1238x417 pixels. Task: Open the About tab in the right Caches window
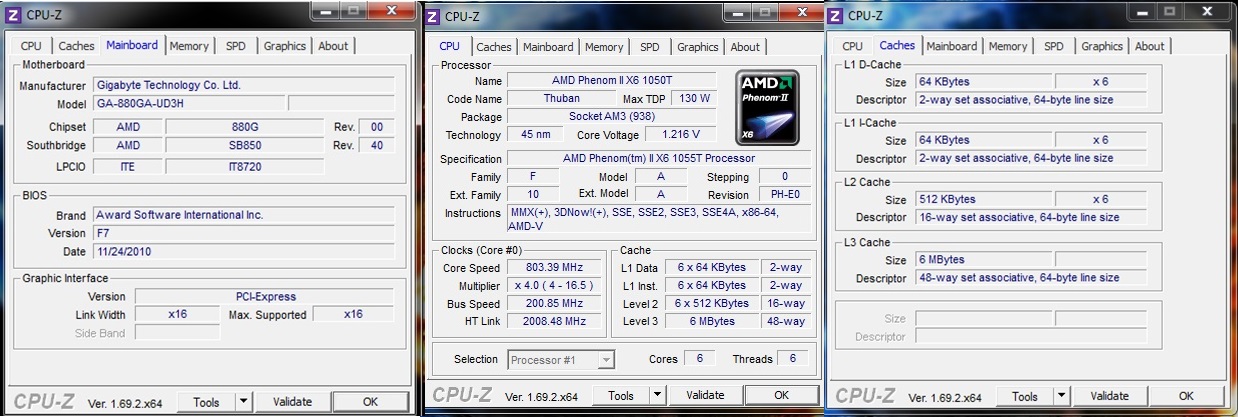coord(1149,46)
